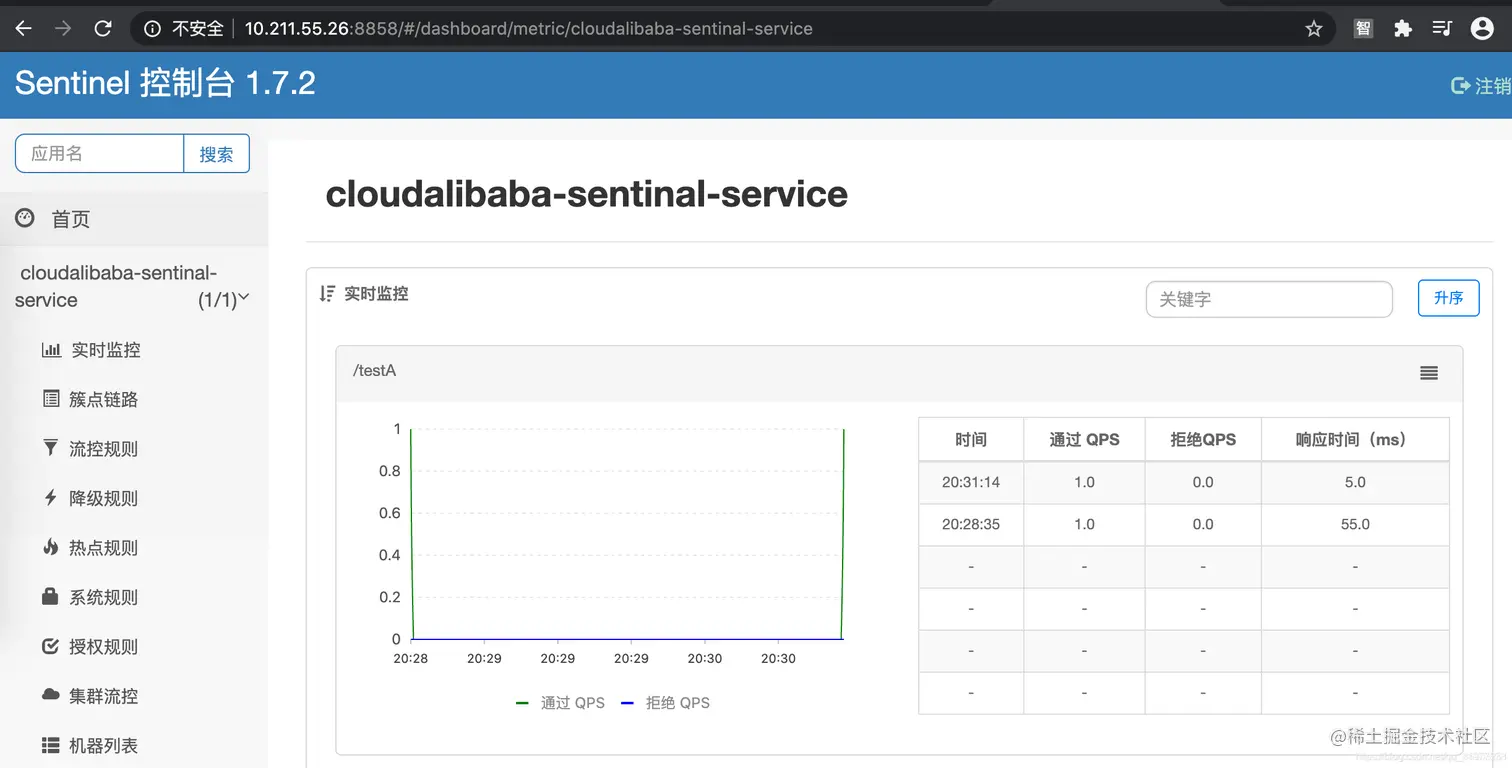Click the 智 extension icon
The height and width of the screenshot is (768, 1512).
coord(1363,29)
